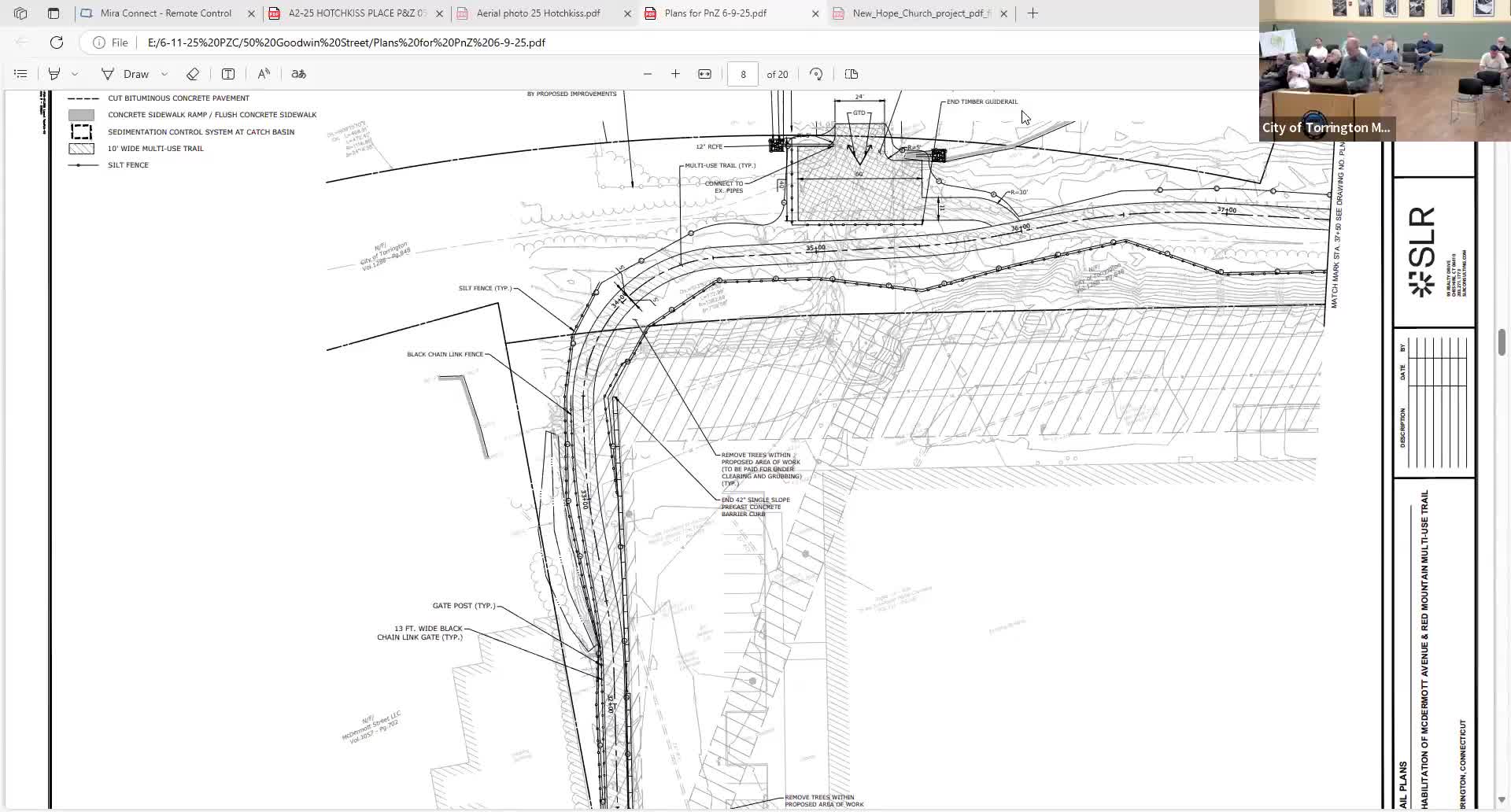Open the table of contents panel
Screen dimensions: 1511x812
[x=20, y=74]
